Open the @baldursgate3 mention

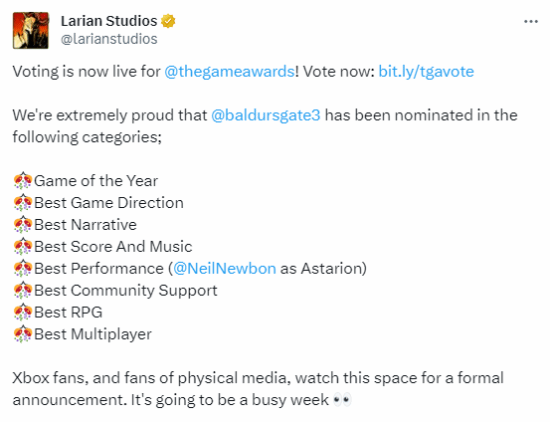click(x=266, y=115)
